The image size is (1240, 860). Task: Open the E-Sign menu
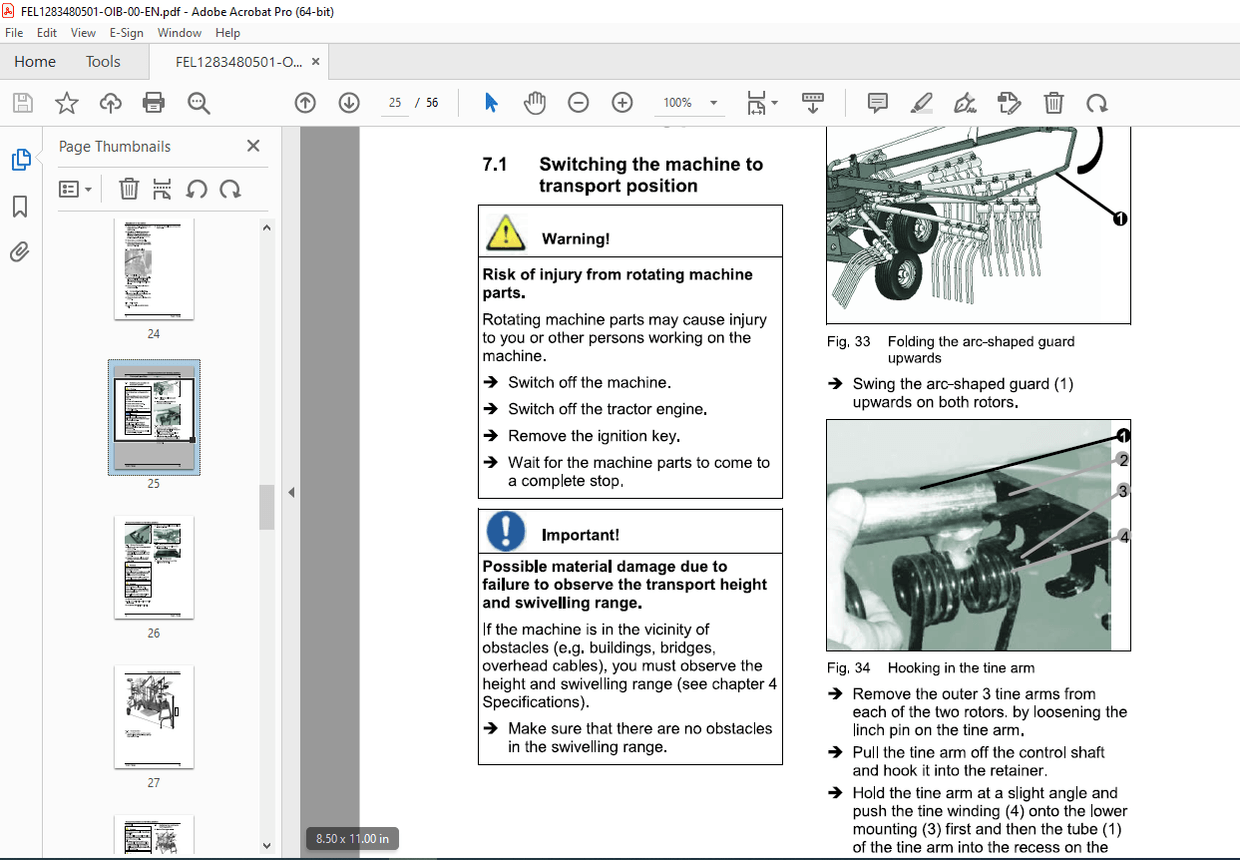coord(126,32)
